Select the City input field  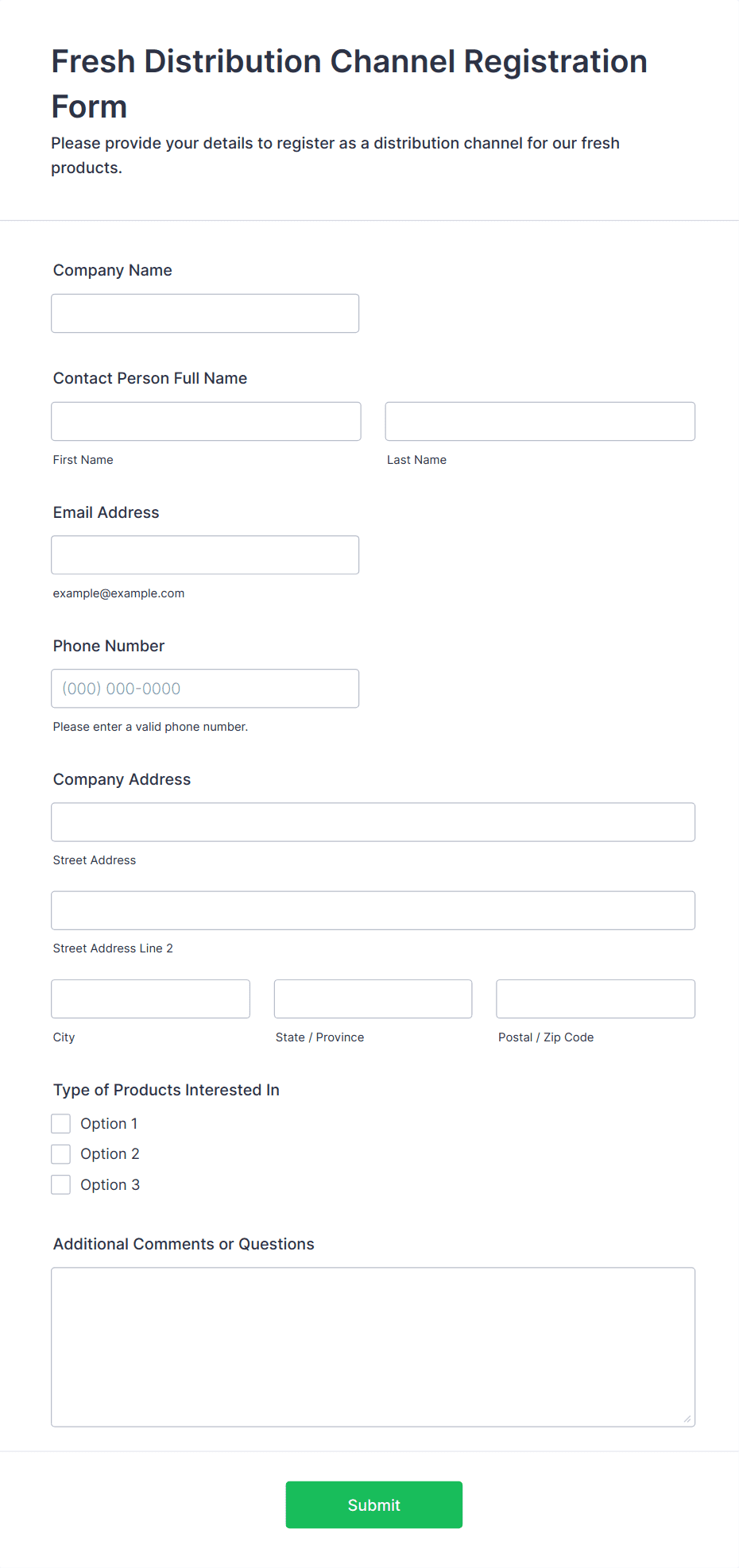150,998
